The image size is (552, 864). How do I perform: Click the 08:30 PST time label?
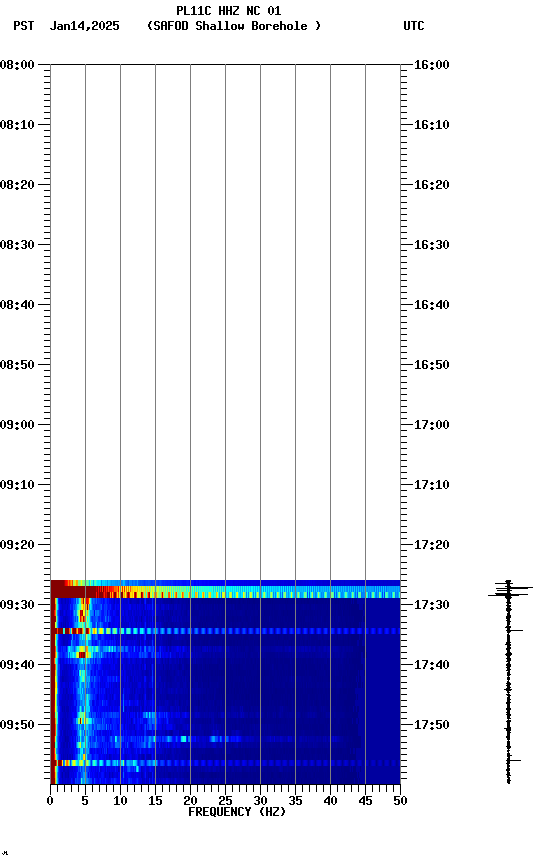17,245
